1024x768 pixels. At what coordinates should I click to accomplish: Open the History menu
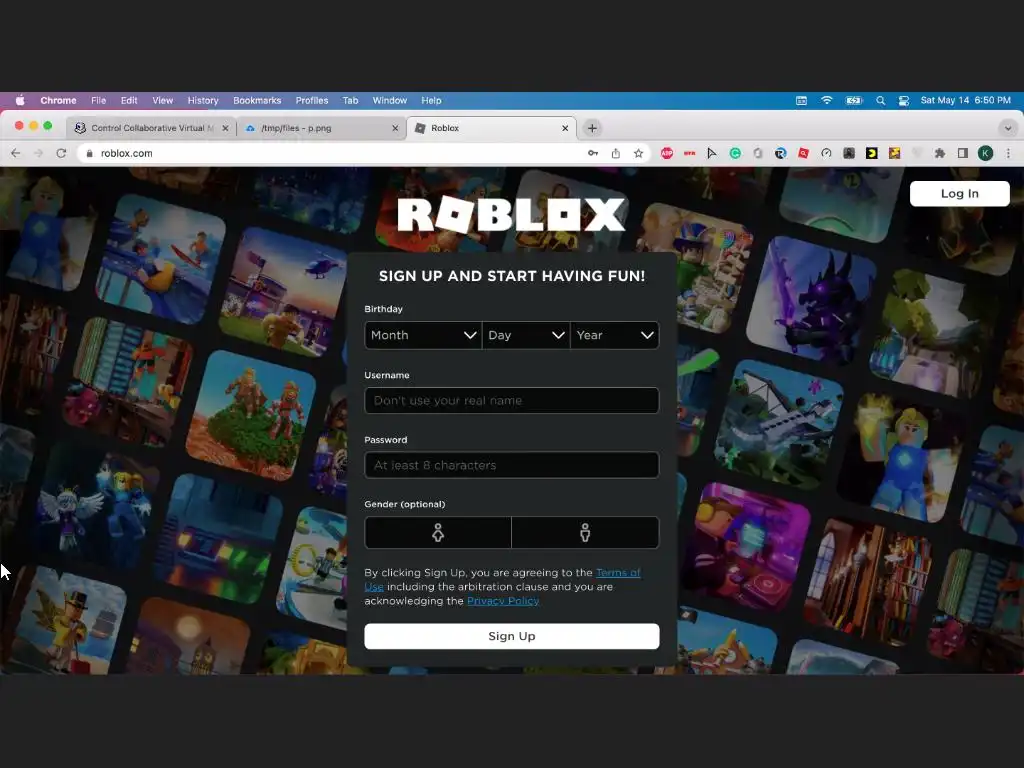tap(203, 100)
